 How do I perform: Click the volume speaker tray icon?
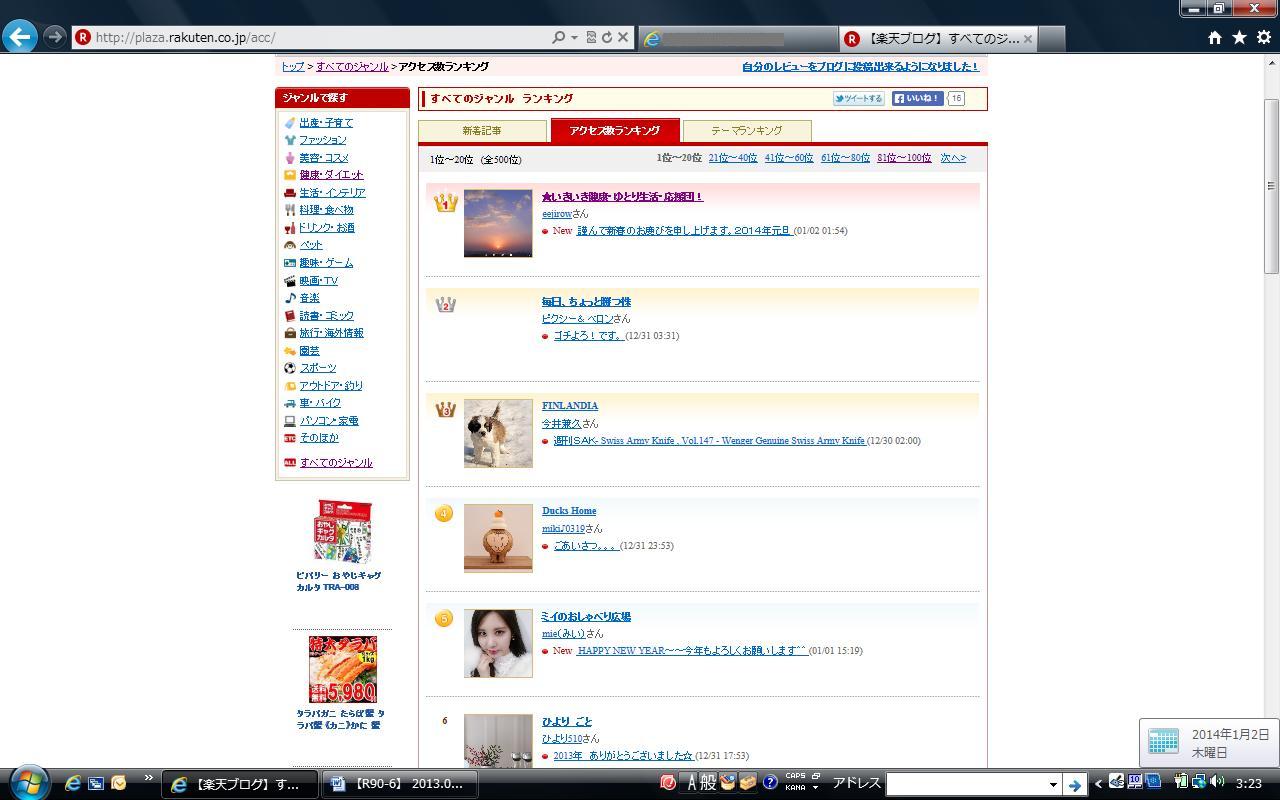click(x=1217, y=782)
